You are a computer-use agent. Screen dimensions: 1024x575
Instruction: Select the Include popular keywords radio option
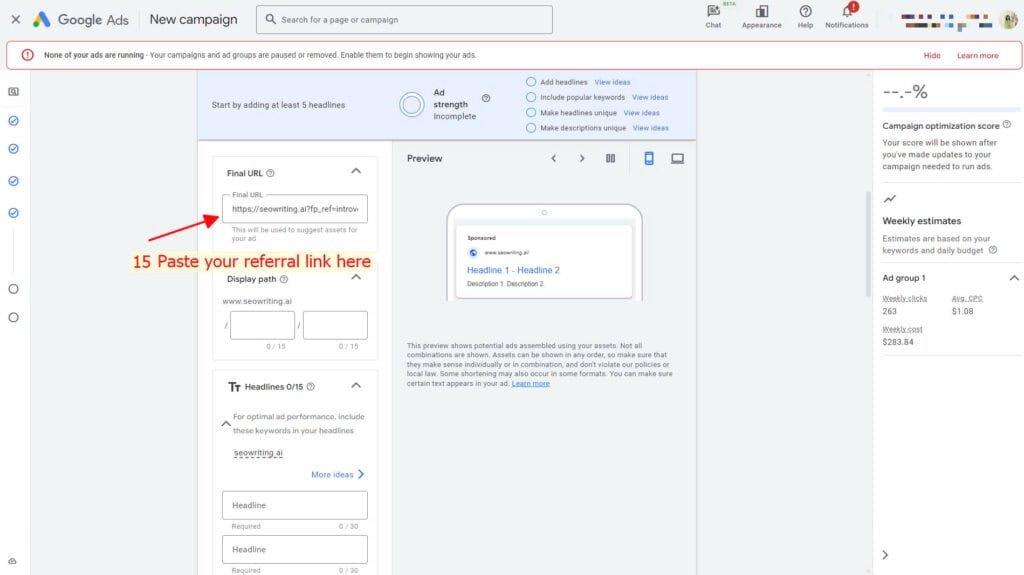click(x=531, y=97)
